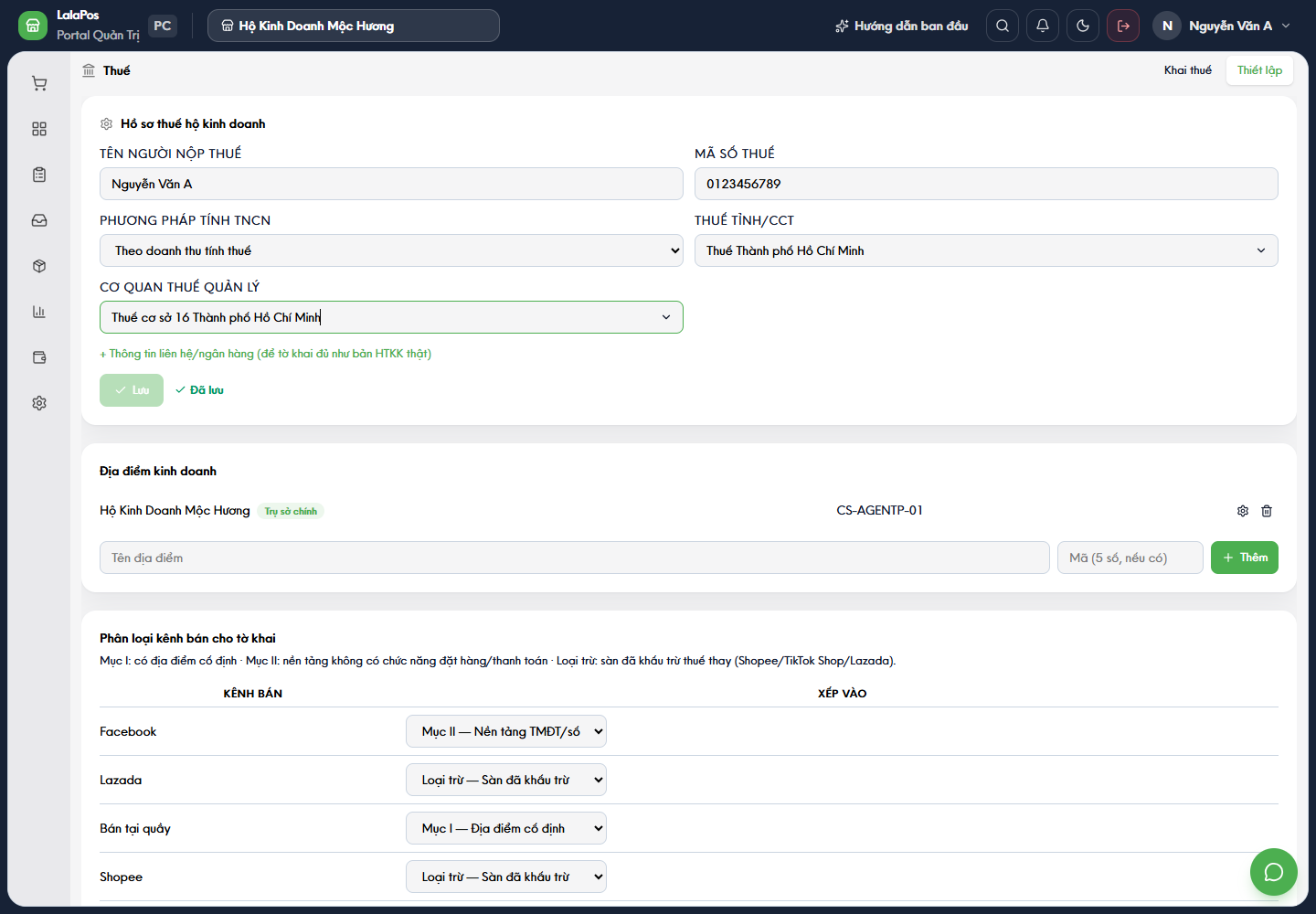Open the bar chart reports sidebar icon
The width and height of the screenshot is (1316, 914).
tap(39, 312)
